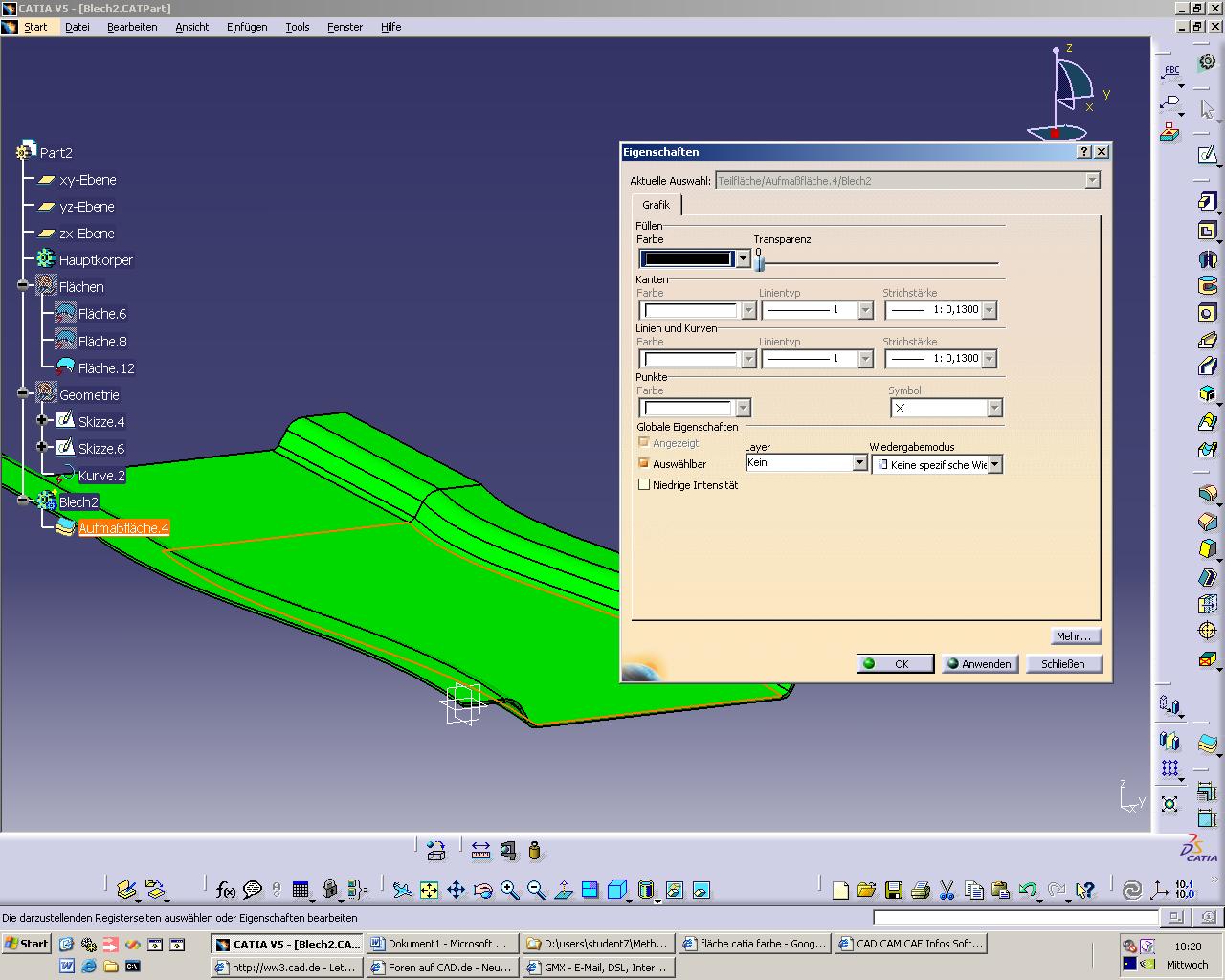The image size is (1225, 980).
Task: Open the Wiedergabemodus dropdown
Action: [995, 464]
